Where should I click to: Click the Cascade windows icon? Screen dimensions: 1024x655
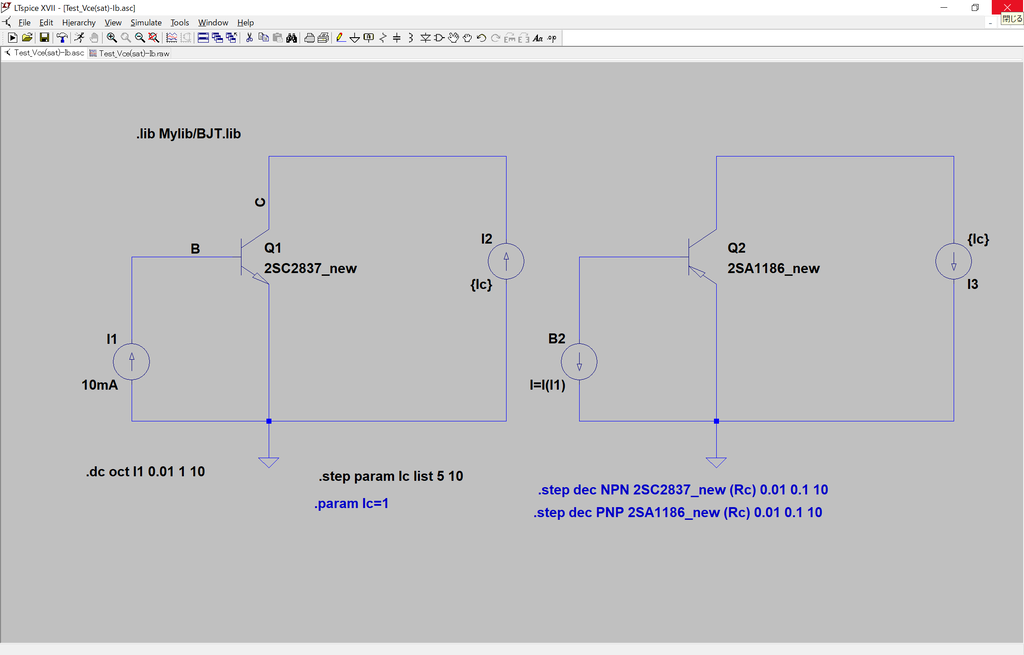pos(217,38)
